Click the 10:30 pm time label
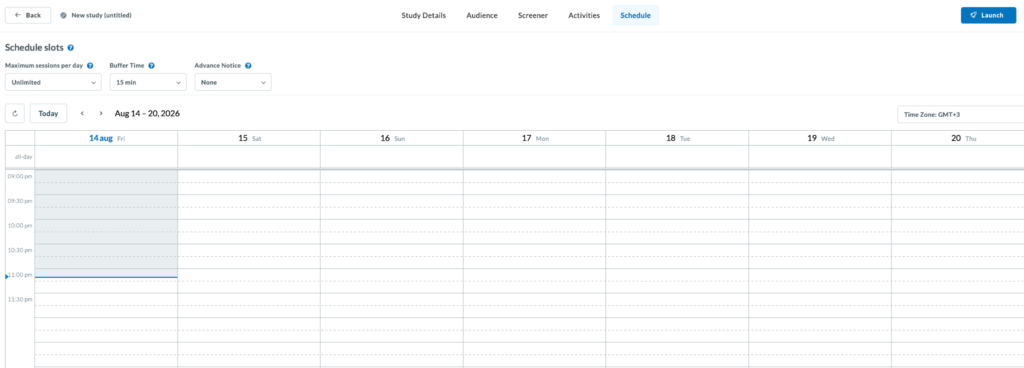The image size is (1024, 368). click(20, 250)
